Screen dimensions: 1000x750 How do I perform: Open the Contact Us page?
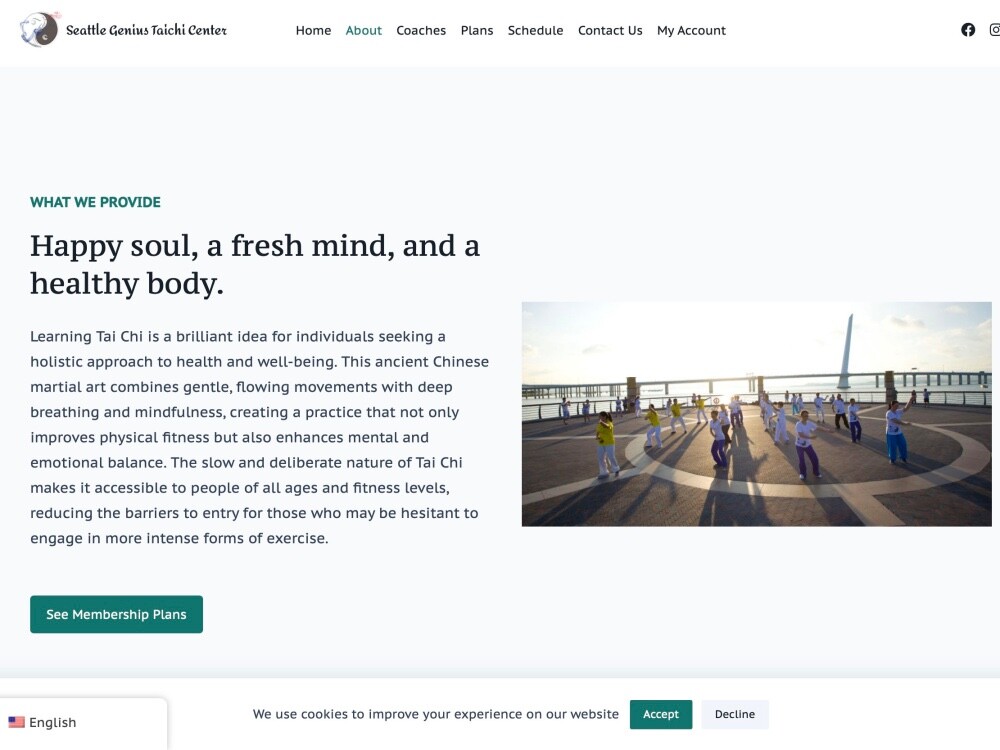point(610,31)
